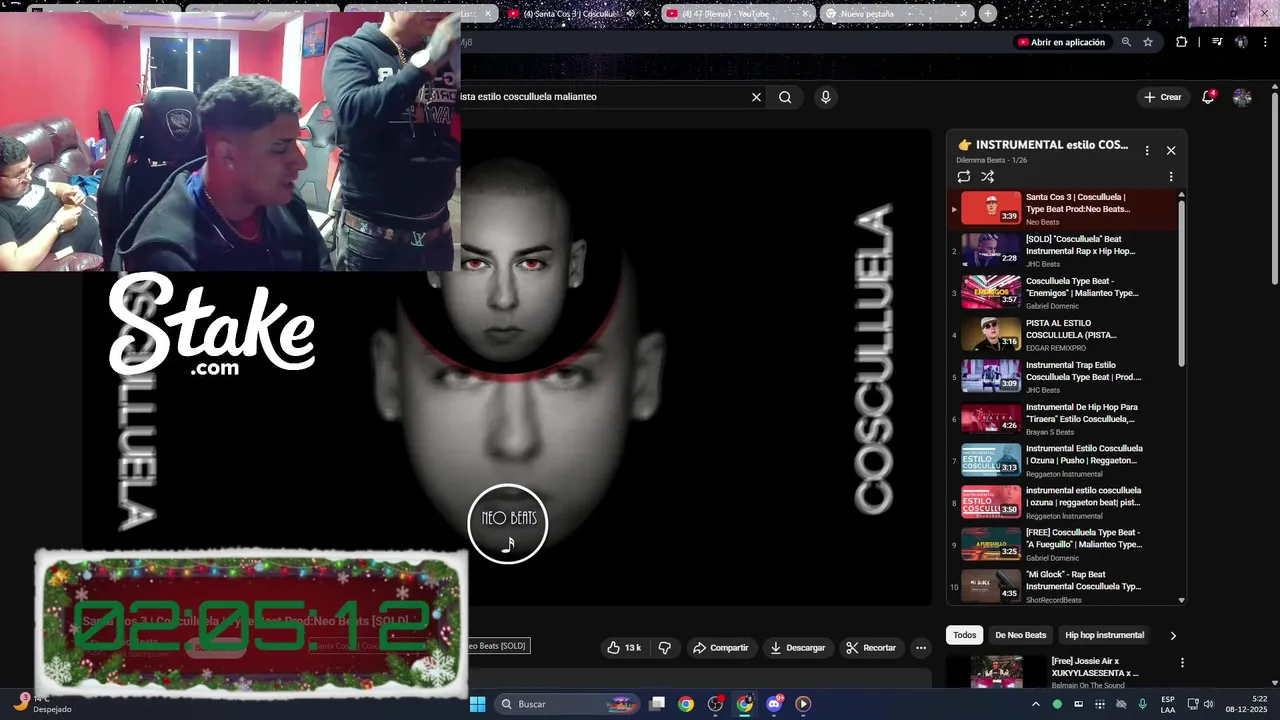Open YouTube notifications bell
The height and width of the screenshot is (720, 1280).
tap(1208, 97)
